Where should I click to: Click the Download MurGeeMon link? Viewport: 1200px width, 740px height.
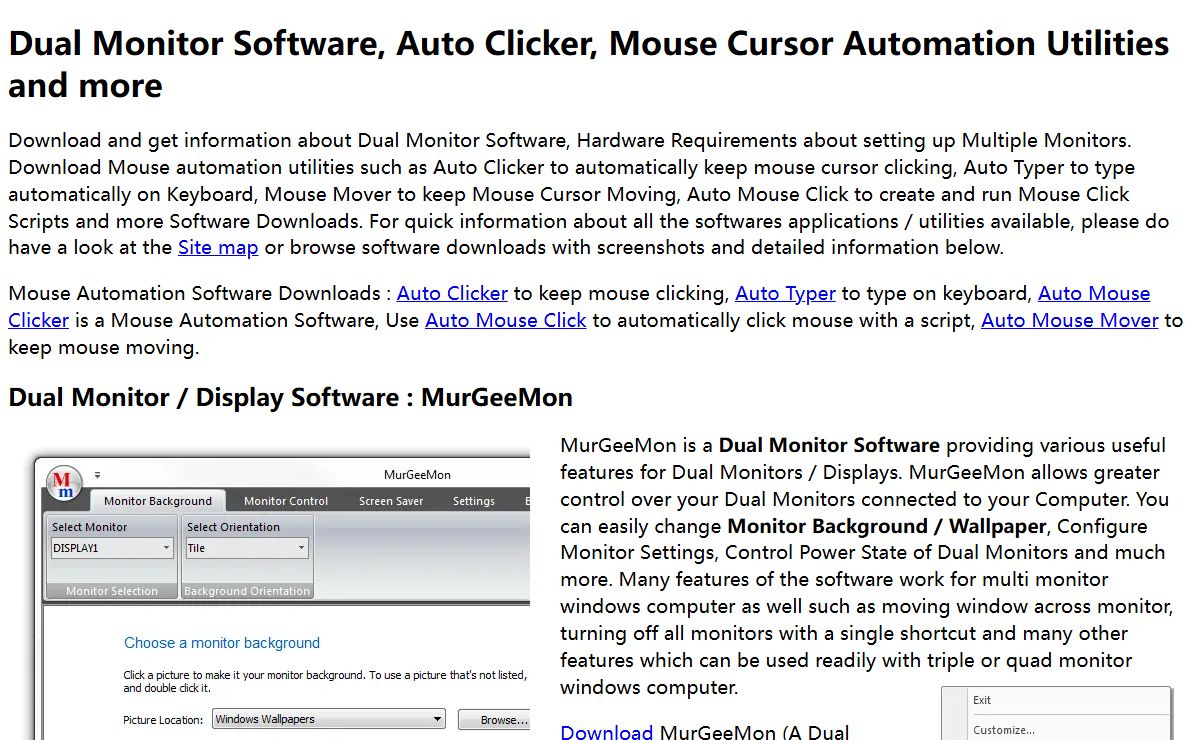(x=606, y=732)
